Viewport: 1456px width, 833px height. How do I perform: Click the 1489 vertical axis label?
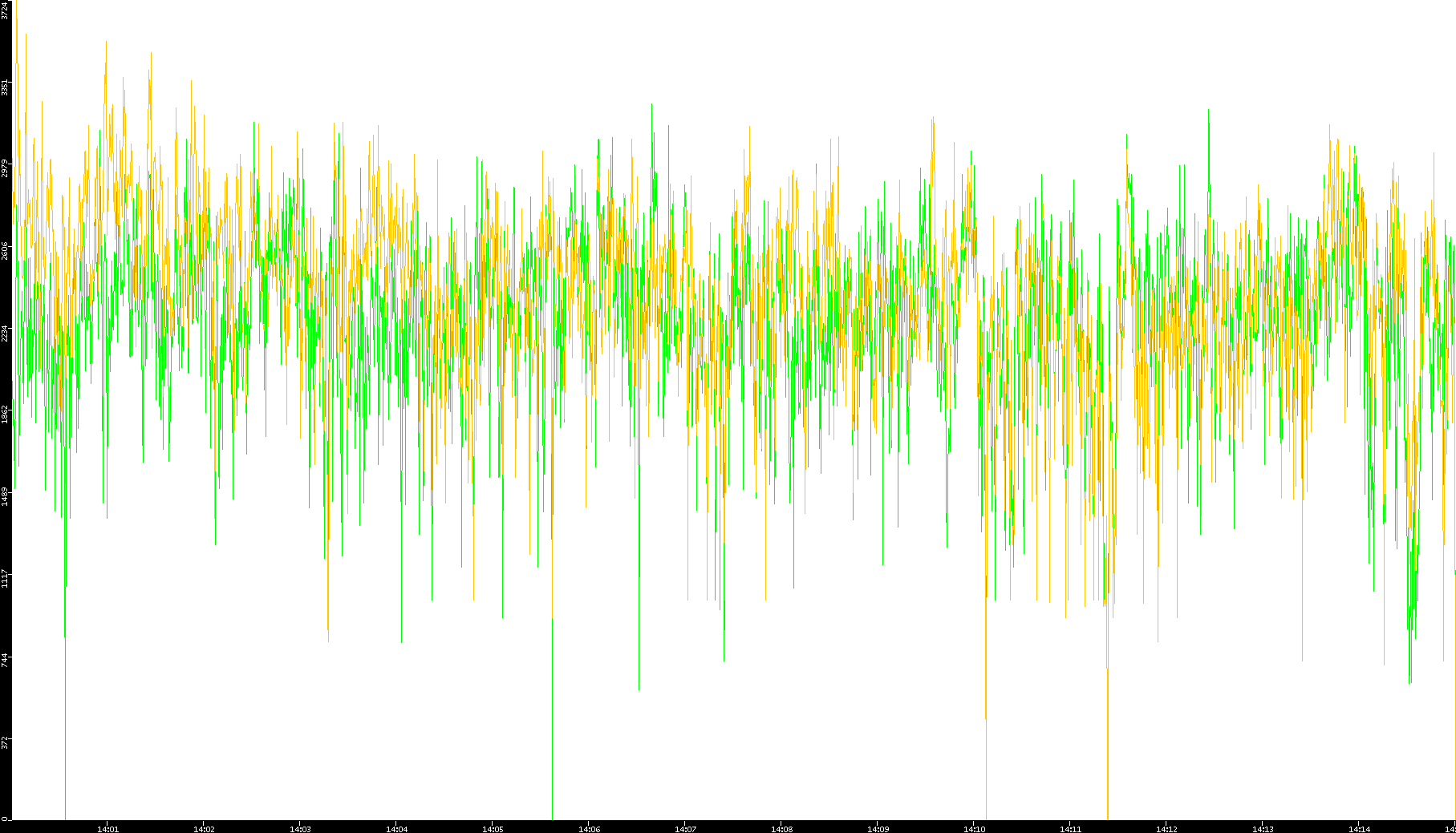coord(6,496)
